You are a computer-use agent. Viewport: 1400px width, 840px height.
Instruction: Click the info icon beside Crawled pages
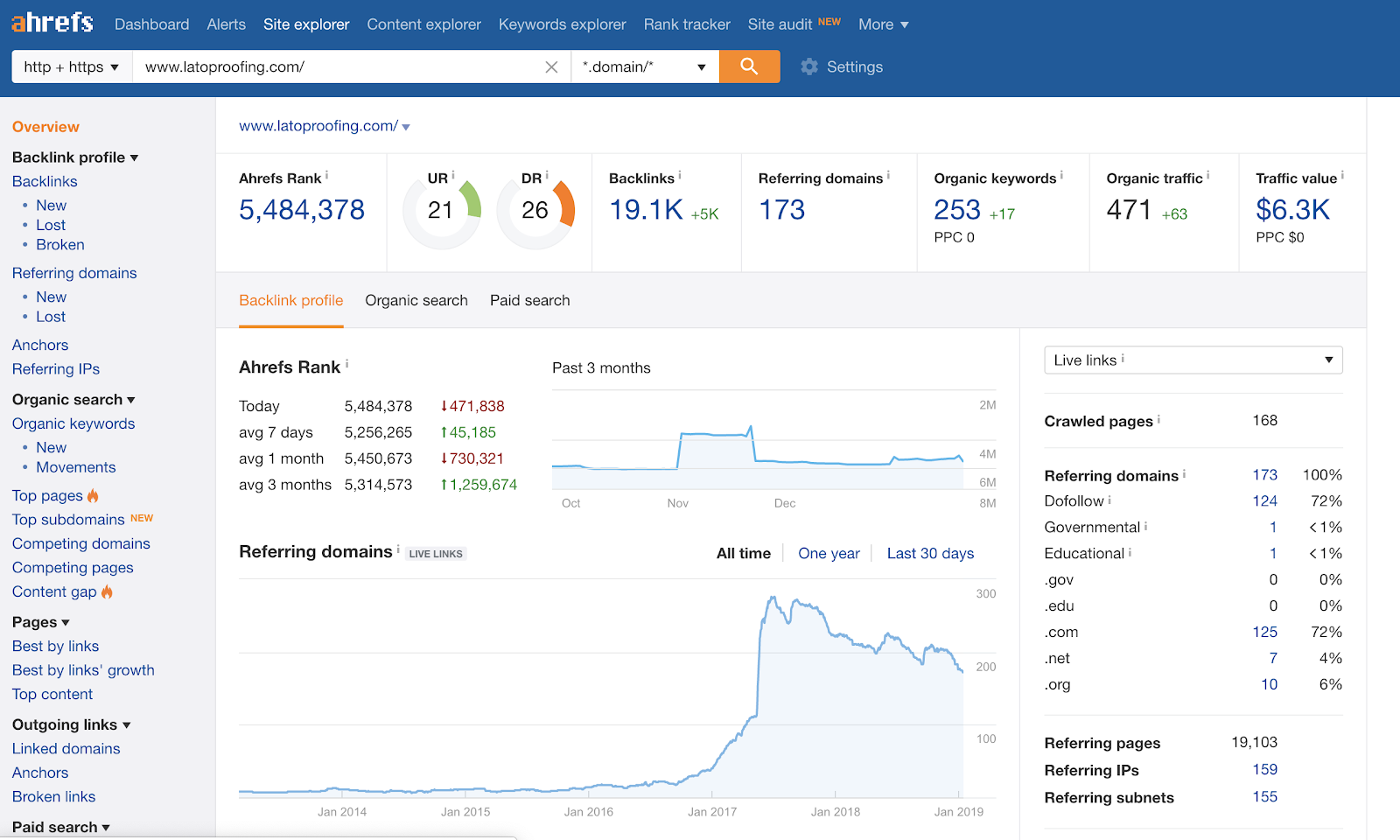1158,419
